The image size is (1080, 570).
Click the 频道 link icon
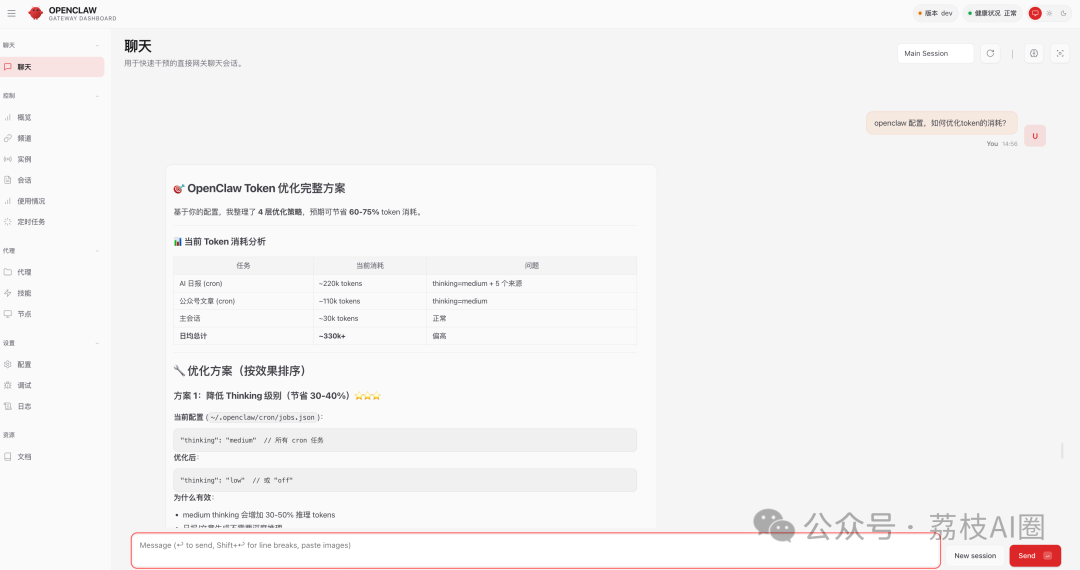(8, 138)
